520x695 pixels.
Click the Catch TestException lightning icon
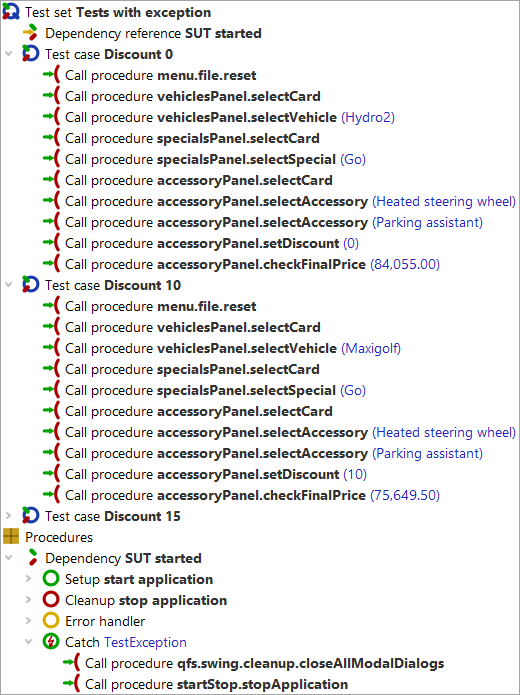(x=51, y=641)
